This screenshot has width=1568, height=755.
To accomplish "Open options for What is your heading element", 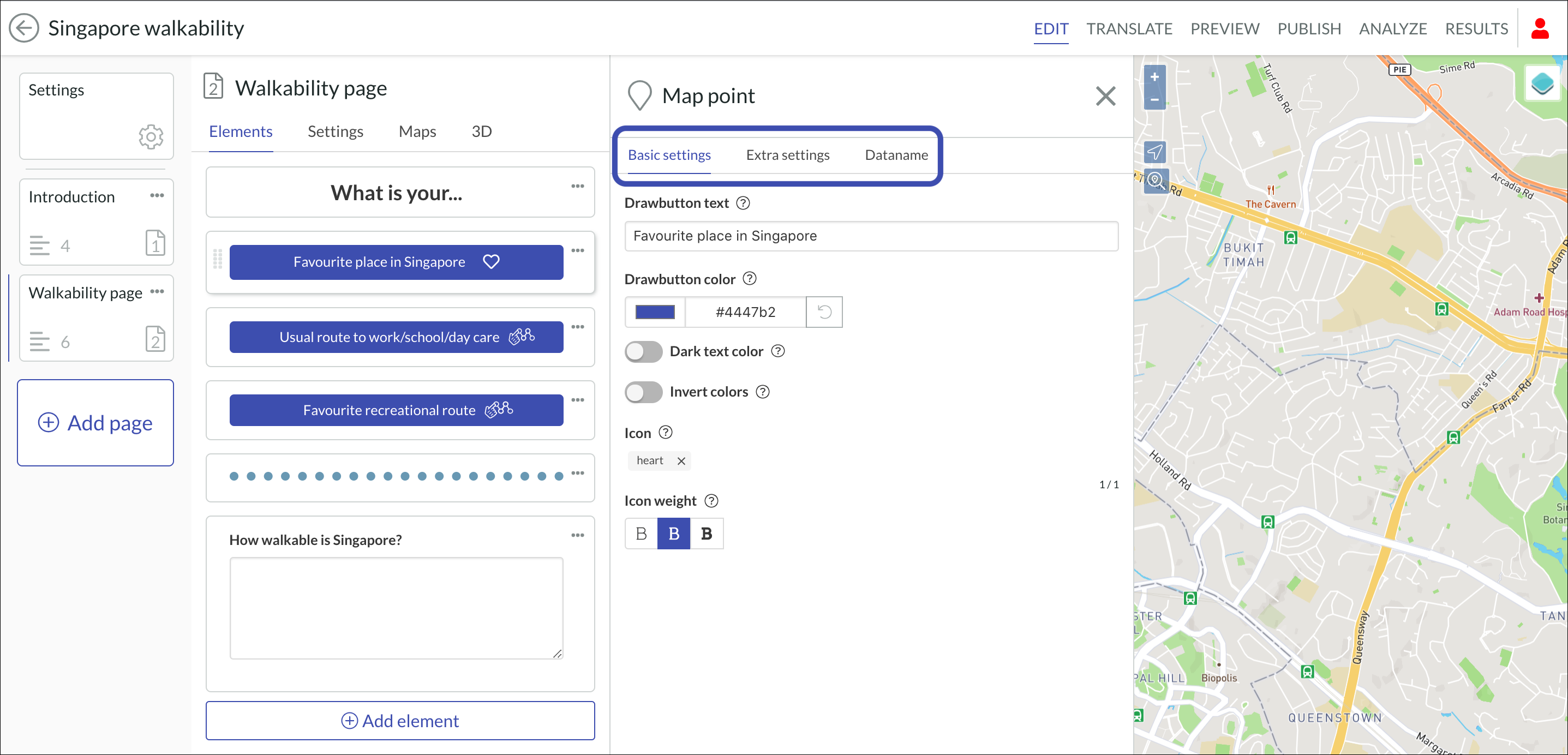I will click(x=578, y=187).
